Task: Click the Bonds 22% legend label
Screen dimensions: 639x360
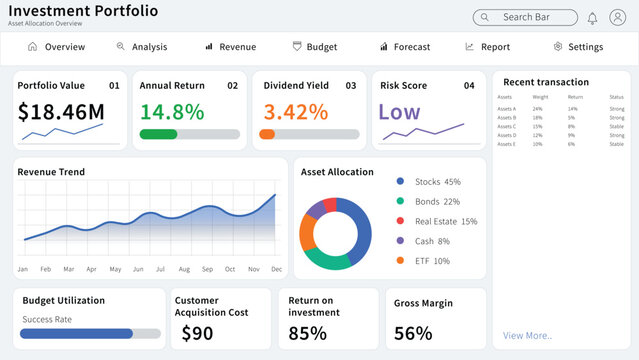Action: tap(437, 201)
